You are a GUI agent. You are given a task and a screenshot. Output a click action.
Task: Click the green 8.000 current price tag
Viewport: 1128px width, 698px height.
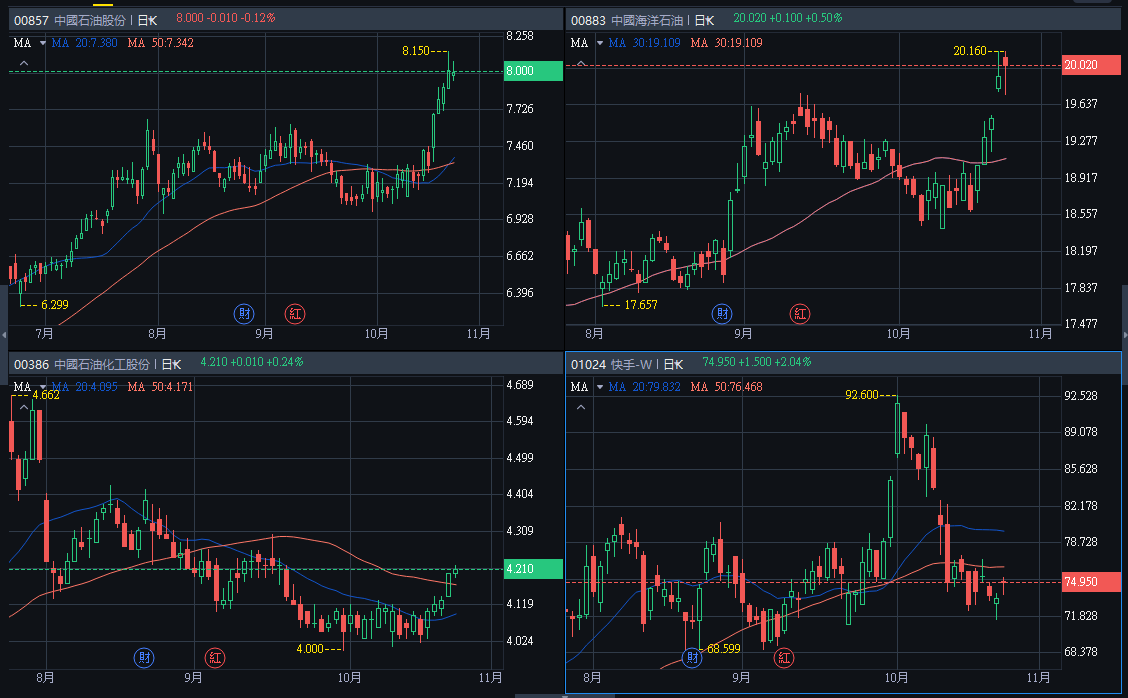point(531,71)
